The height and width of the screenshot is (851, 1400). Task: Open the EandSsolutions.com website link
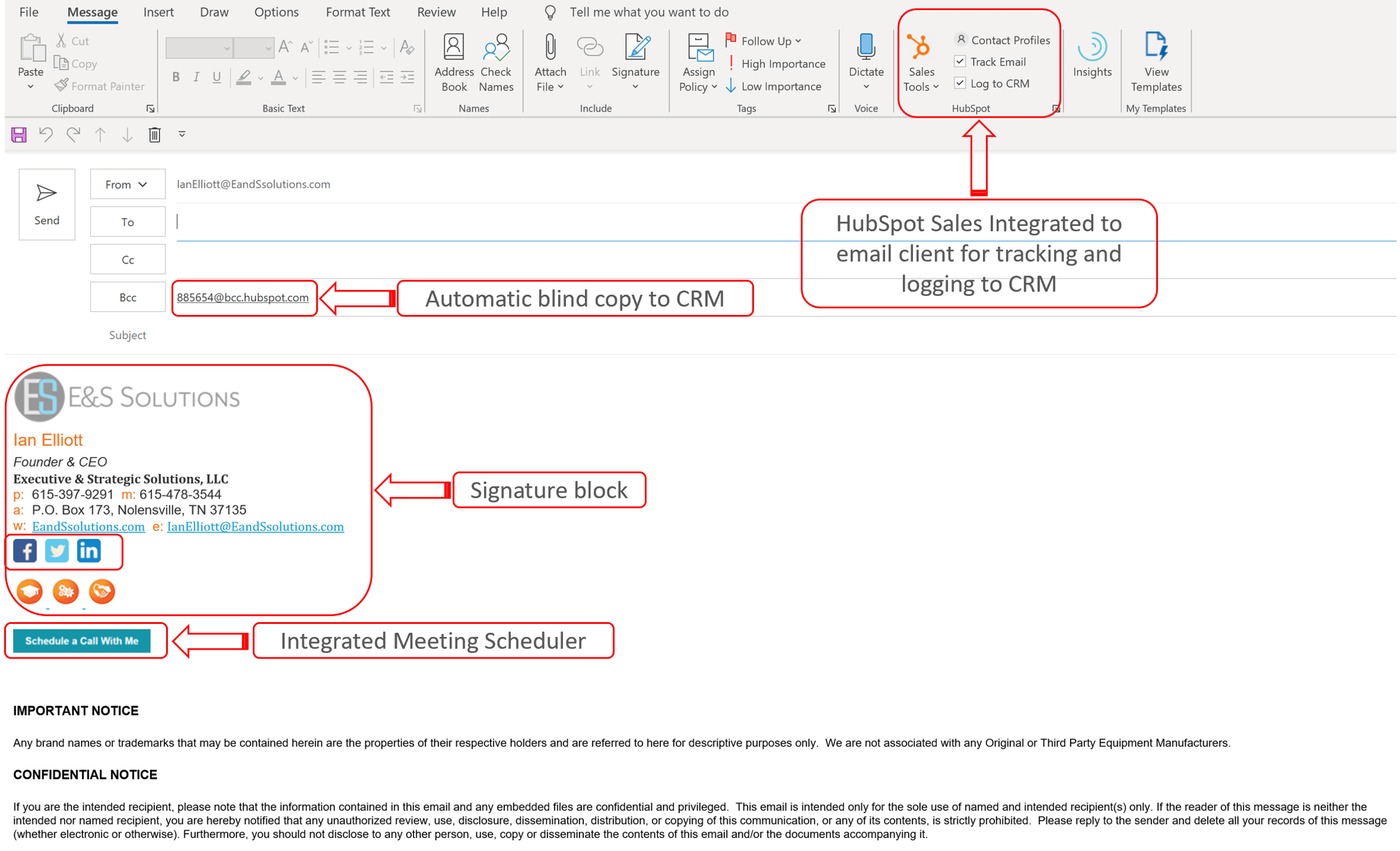88,526
